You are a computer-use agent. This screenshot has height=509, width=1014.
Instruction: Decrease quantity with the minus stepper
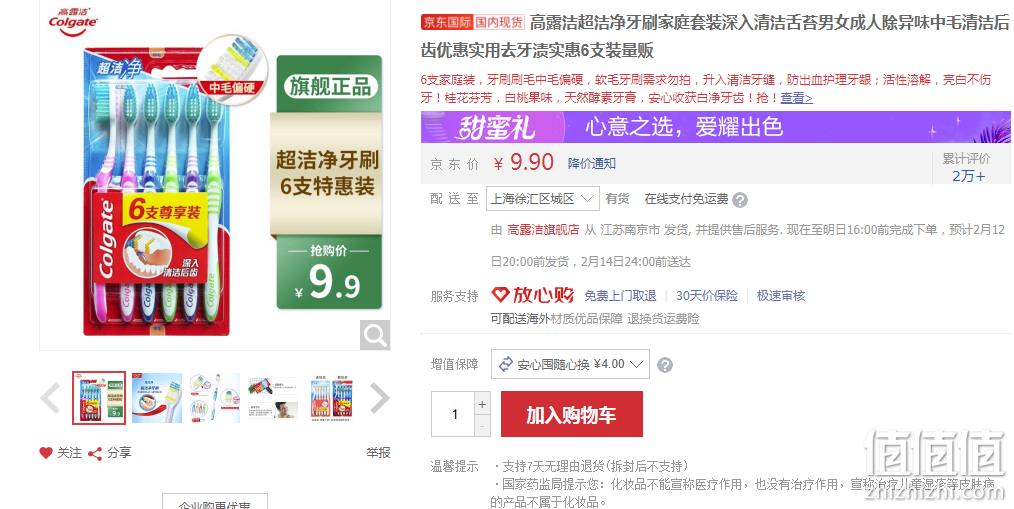coord(482,426)
